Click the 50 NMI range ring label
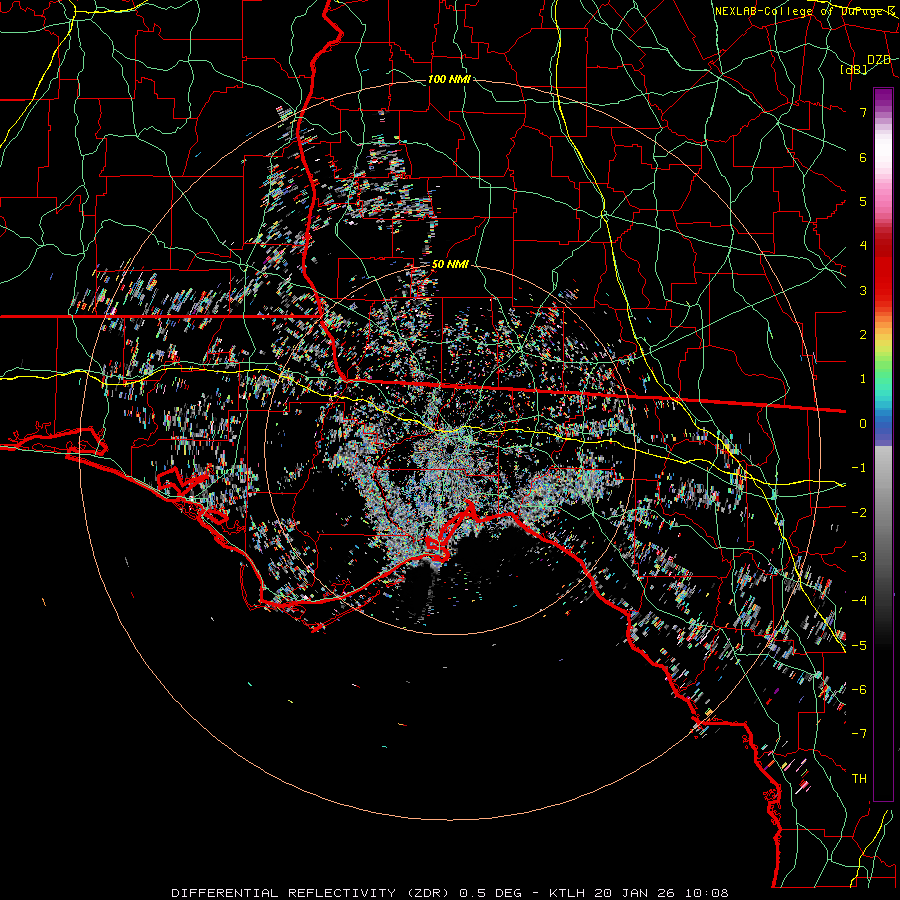The height and width of the screenshot is (900, 900). tap(450, 264)
